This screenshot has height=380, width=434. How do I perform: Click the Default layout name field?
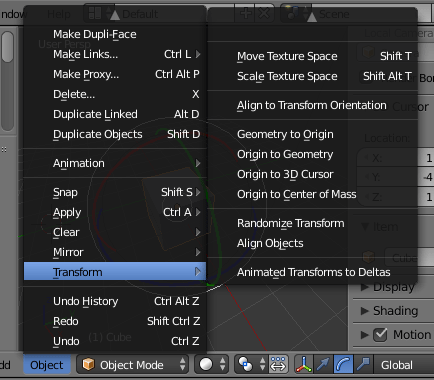(175, 14)
